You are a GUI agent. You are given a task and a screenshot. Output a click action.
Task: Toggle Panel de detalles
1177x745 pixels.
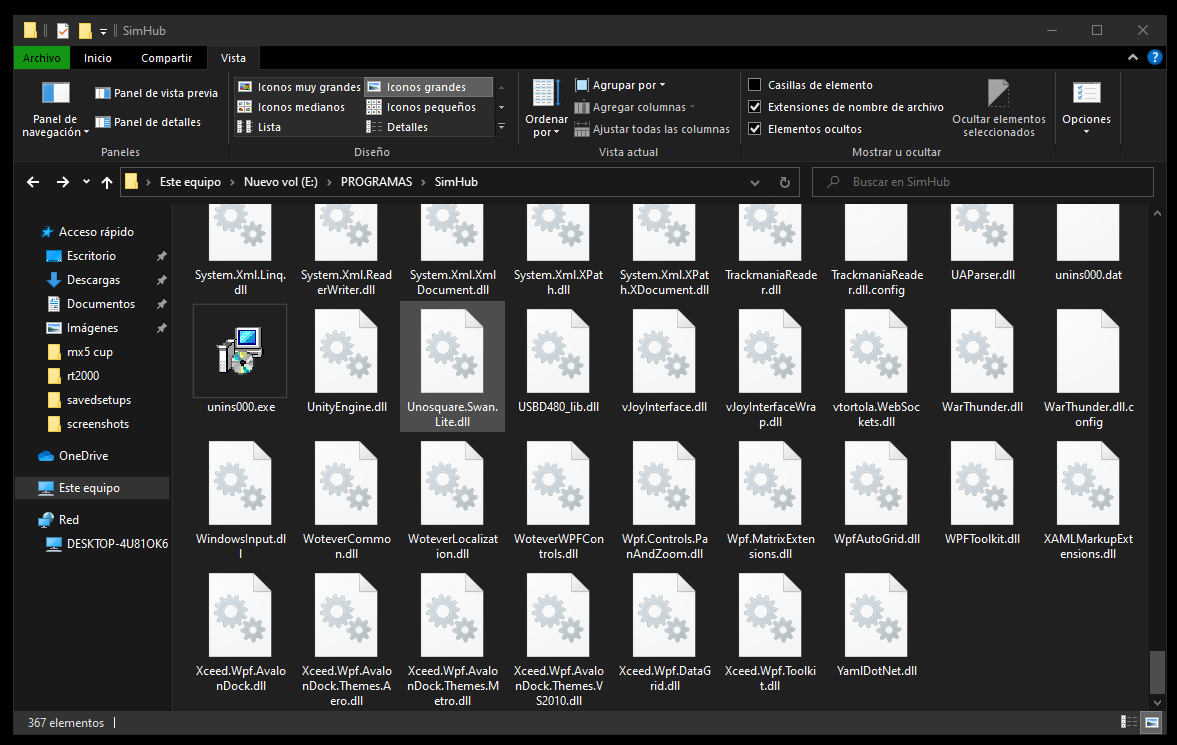coord(148,122)
